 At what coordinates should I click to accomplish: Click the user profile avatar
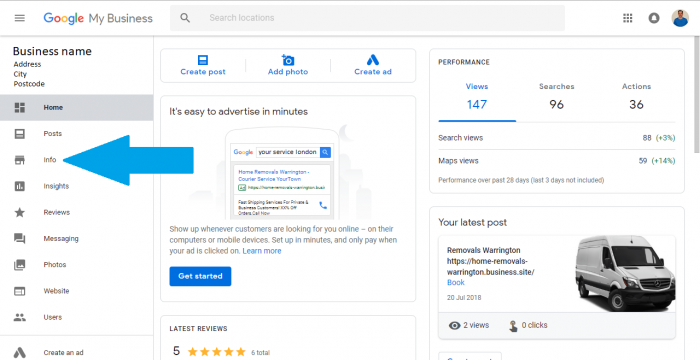(x=680, y=18)
